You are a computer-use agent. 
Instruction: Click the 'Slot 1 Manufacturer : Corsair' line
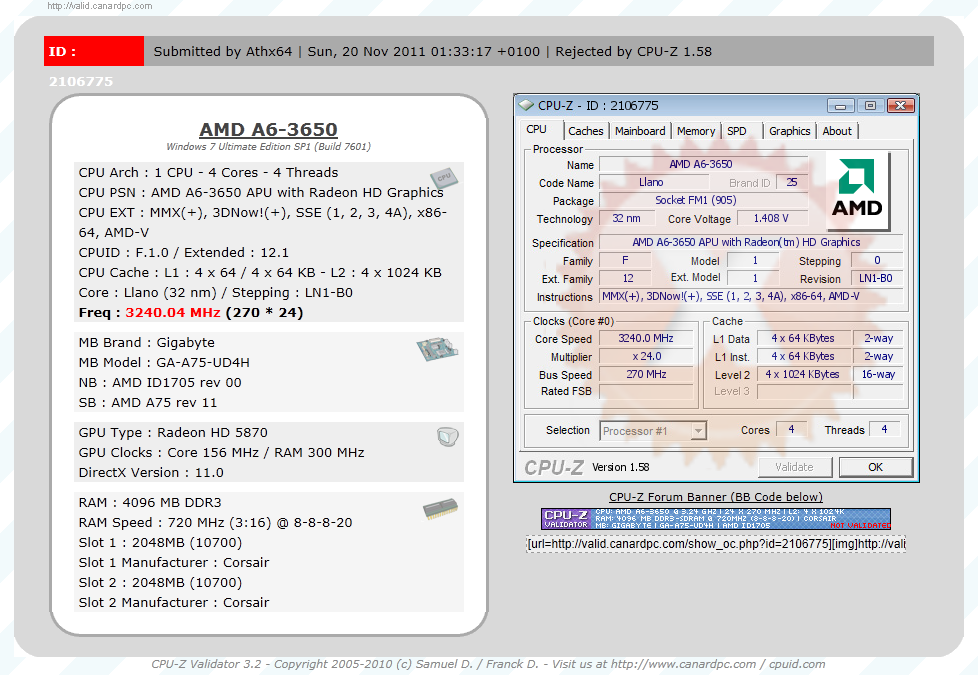[x=174, y=562]
